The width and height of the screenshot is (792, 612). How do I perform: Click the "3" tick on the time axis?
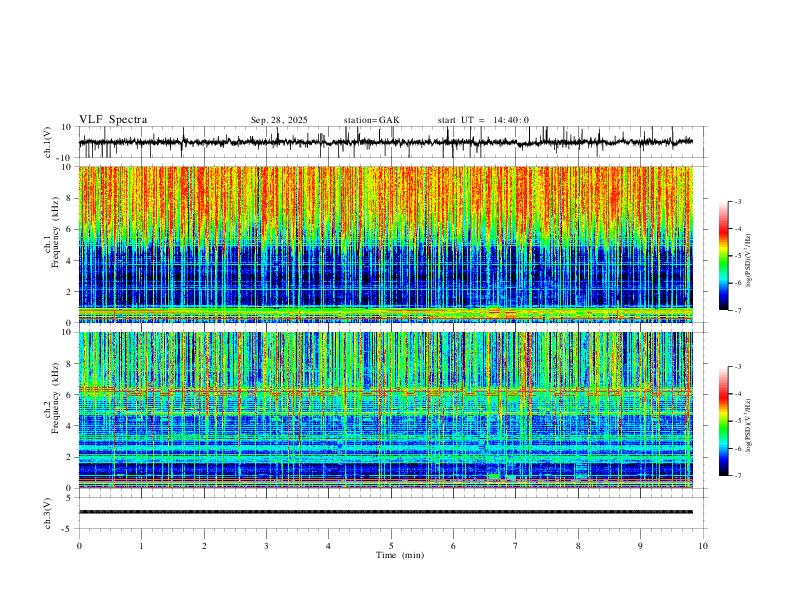coord(266,546)
